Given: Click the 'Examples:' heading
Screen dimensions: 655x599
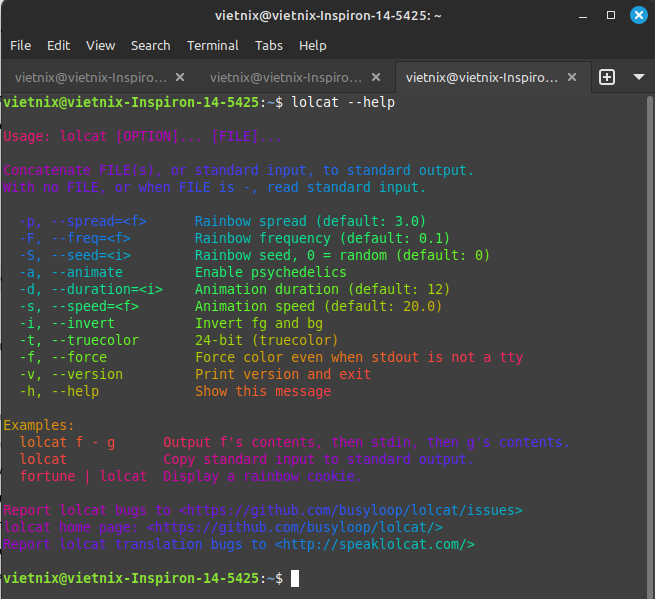Looking at the screenshot, I should pos(39,425).
